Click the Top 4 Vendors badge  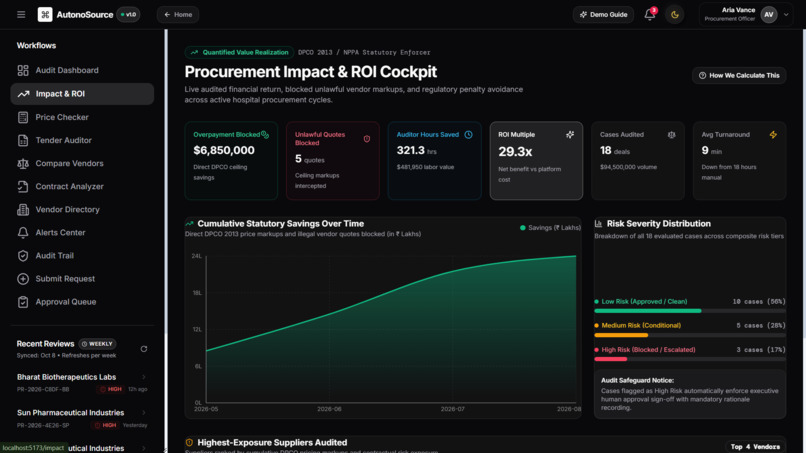(x=755, y=447)
